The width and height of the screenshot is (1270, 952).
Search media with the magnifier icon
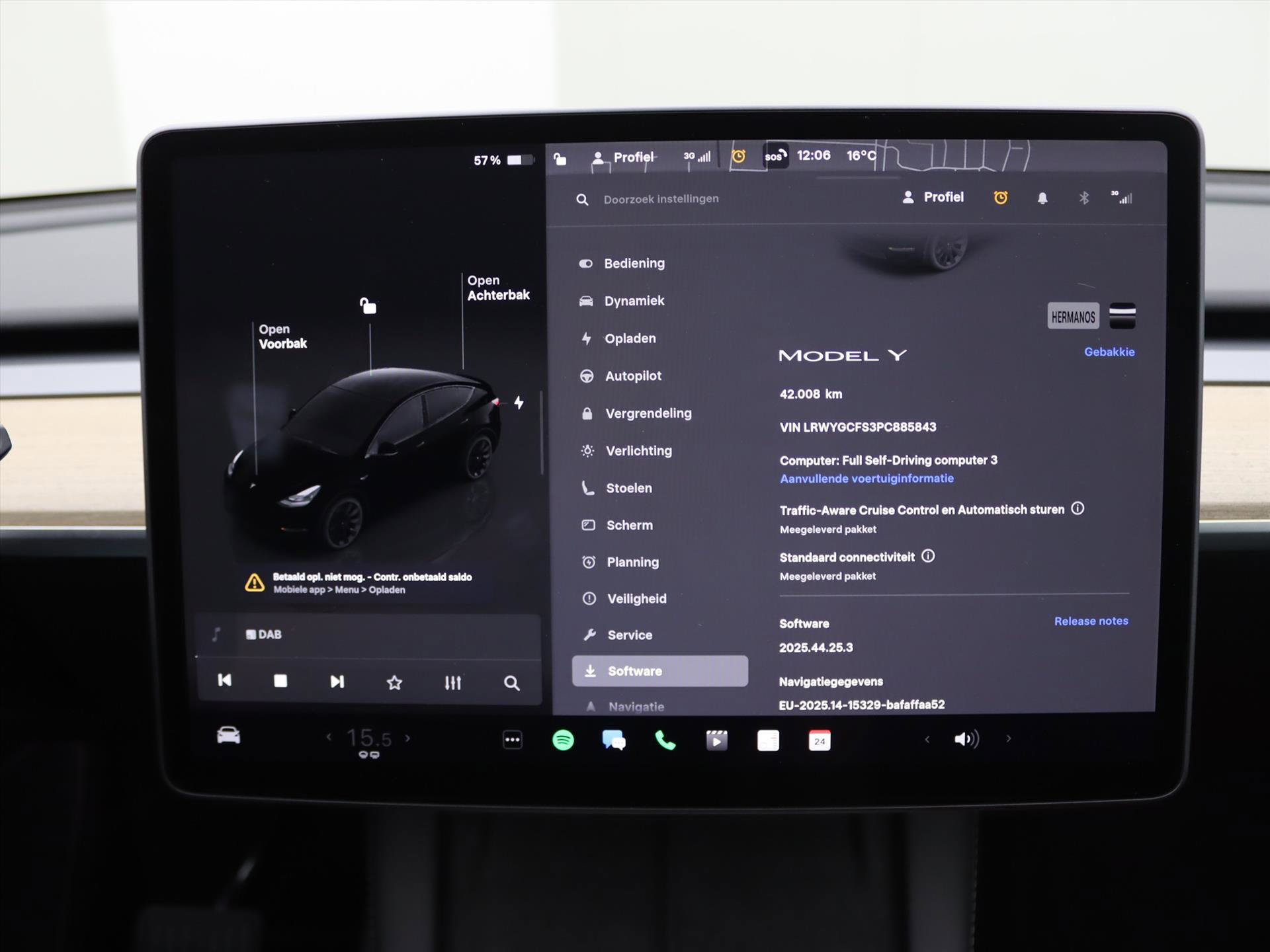click(x=511, y=684)
